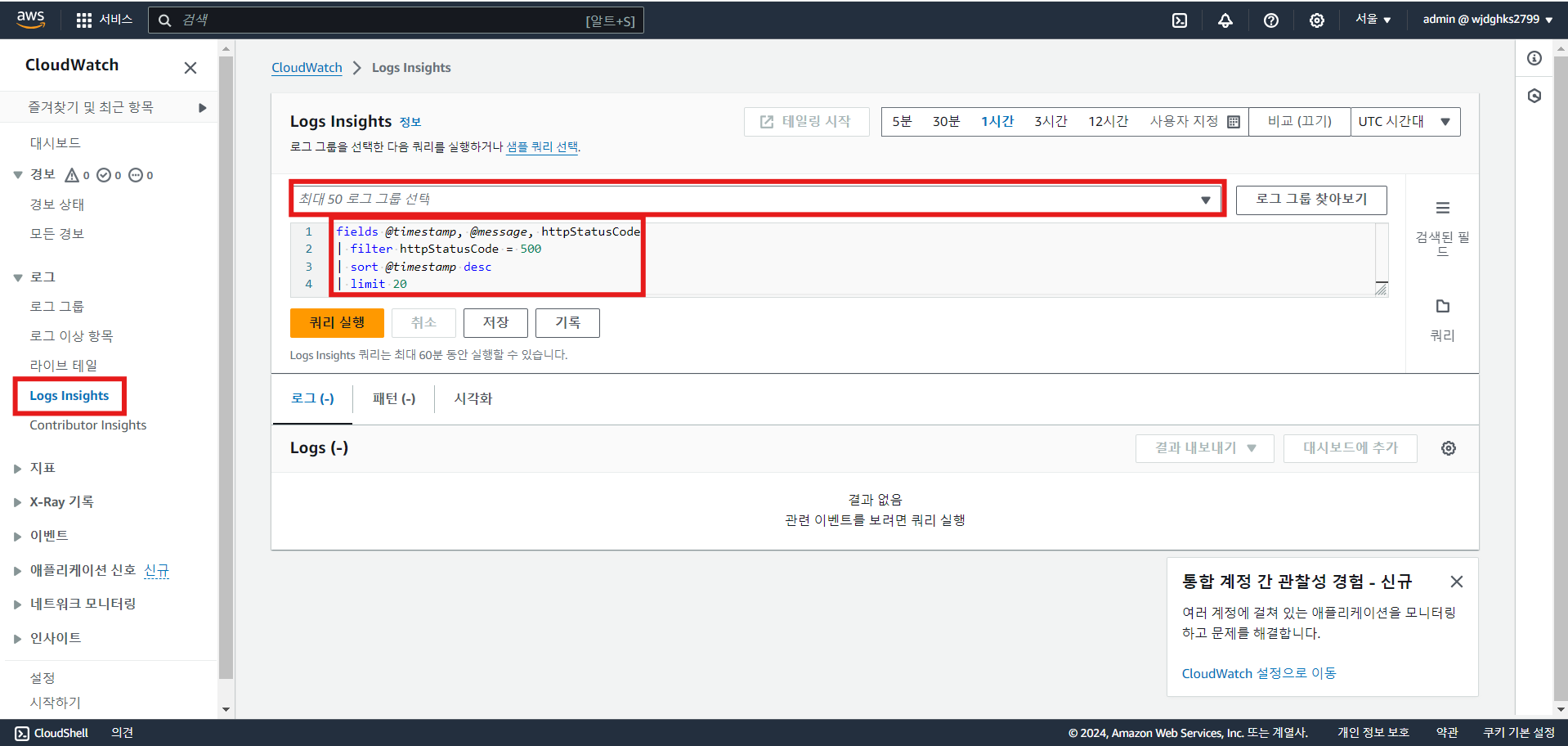Expand the 네트워크 모니터링 section

coord(18,604)
